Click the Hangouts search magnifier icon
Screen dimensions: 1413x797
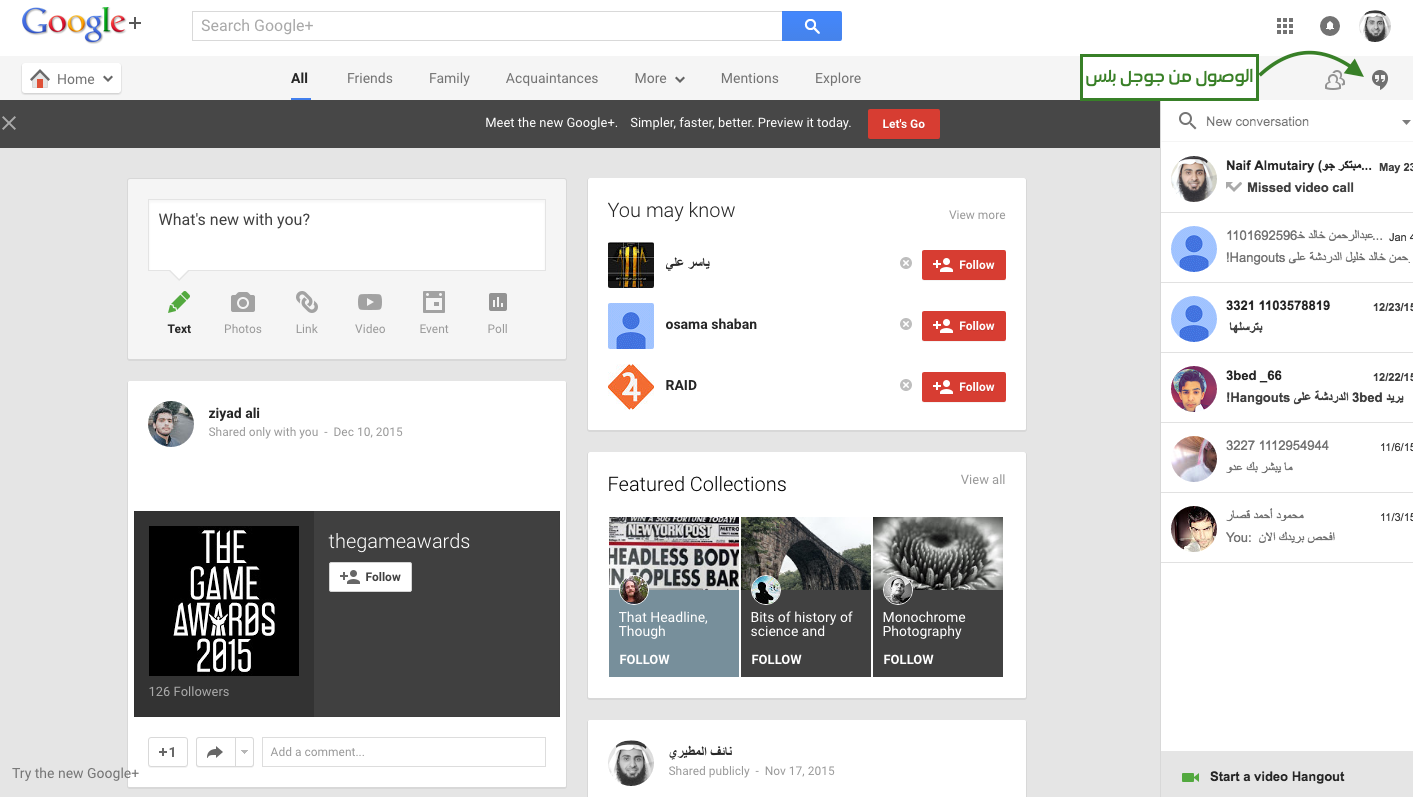point(1187,121)
